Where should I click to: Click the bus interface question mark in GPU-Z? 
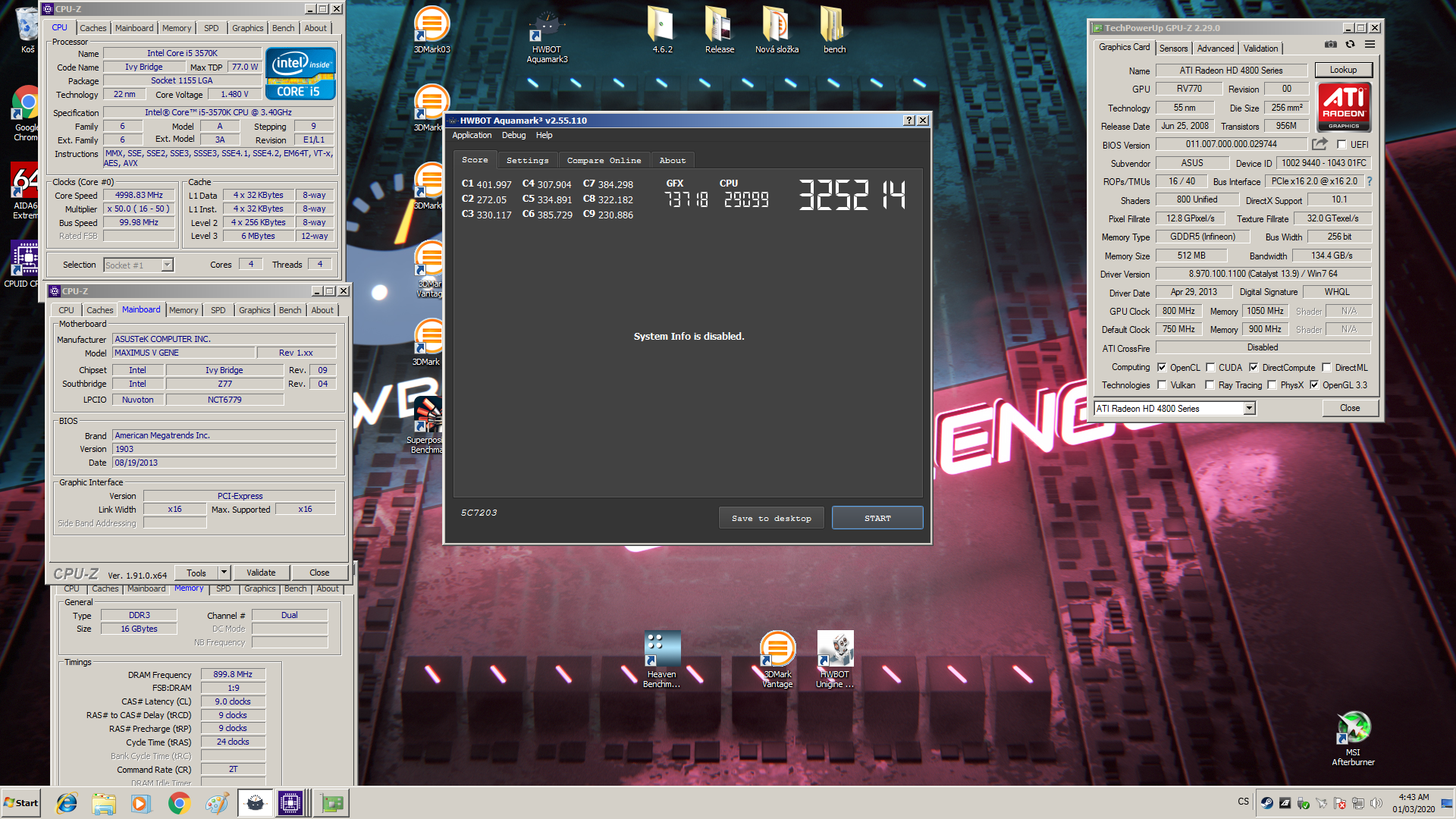pos(1370,182)
